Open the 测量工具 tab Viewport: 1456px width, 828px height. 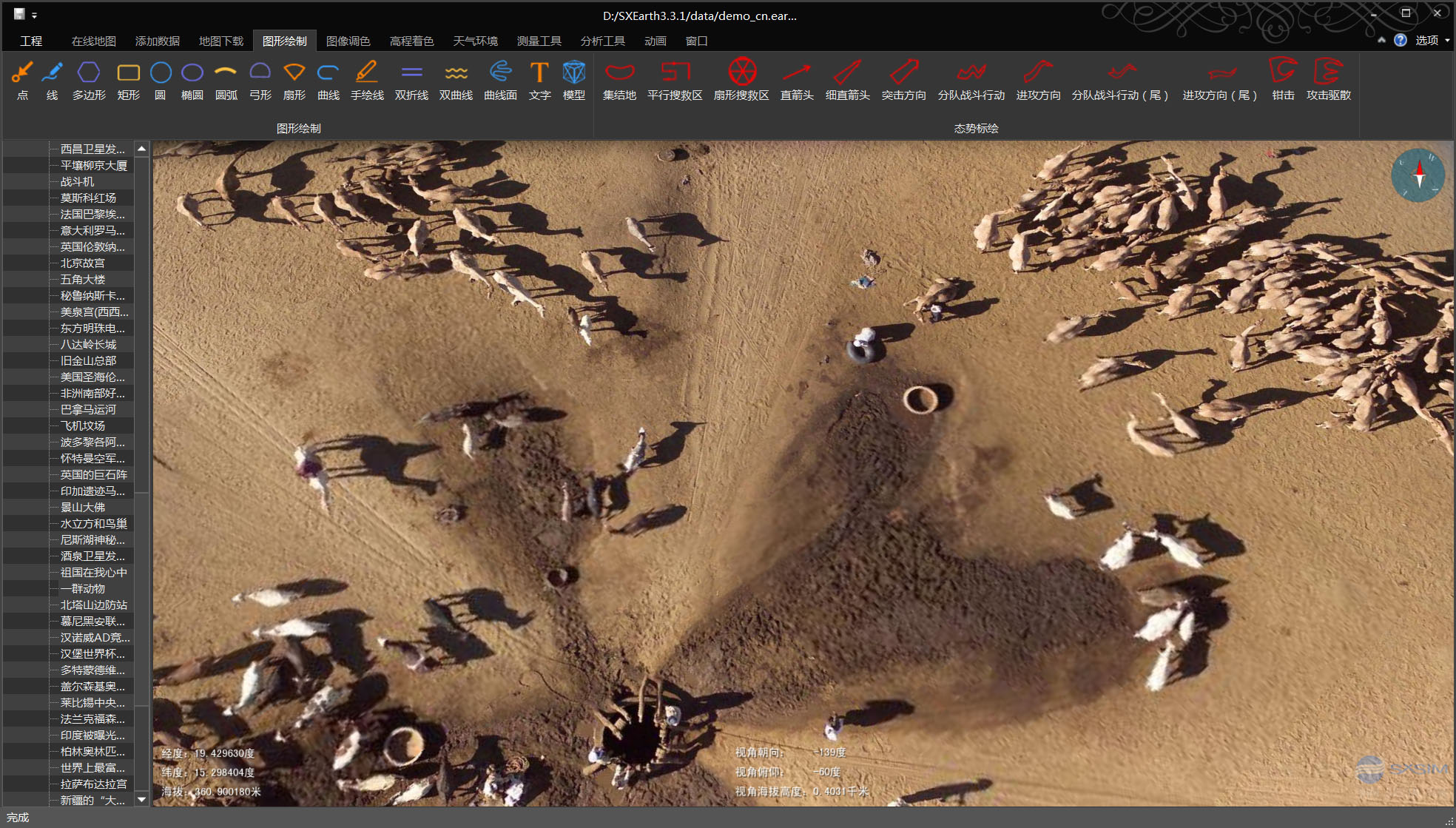point(539,41)
